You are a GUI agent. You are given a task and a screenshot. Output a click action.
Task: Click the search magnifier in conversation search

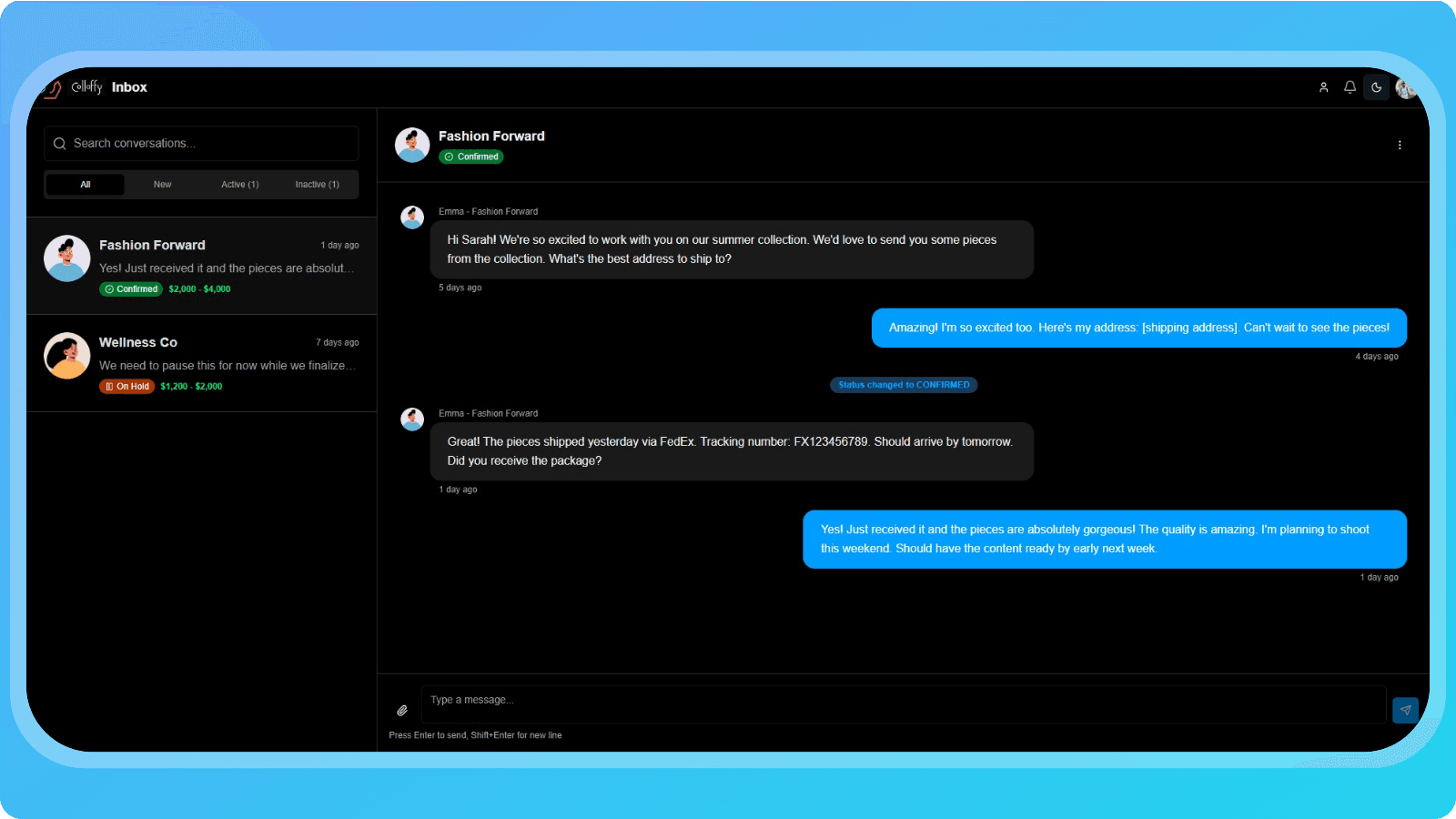click(x=59, y=143)
